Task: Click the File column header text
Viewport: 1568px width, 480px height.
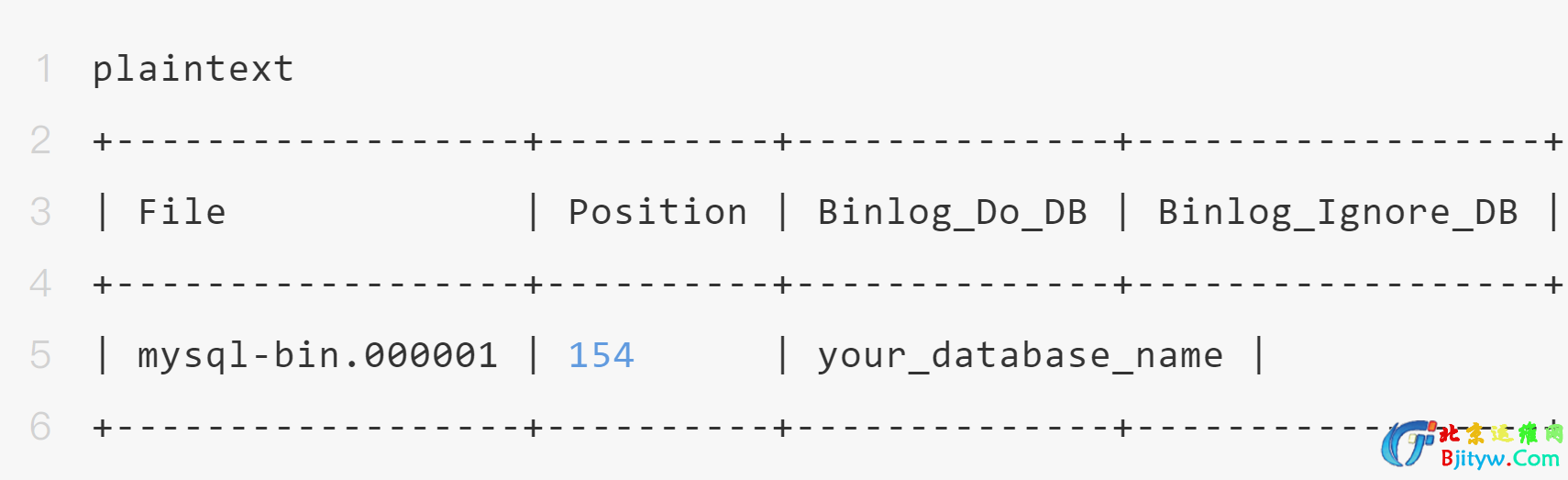Action: (182, 212)
